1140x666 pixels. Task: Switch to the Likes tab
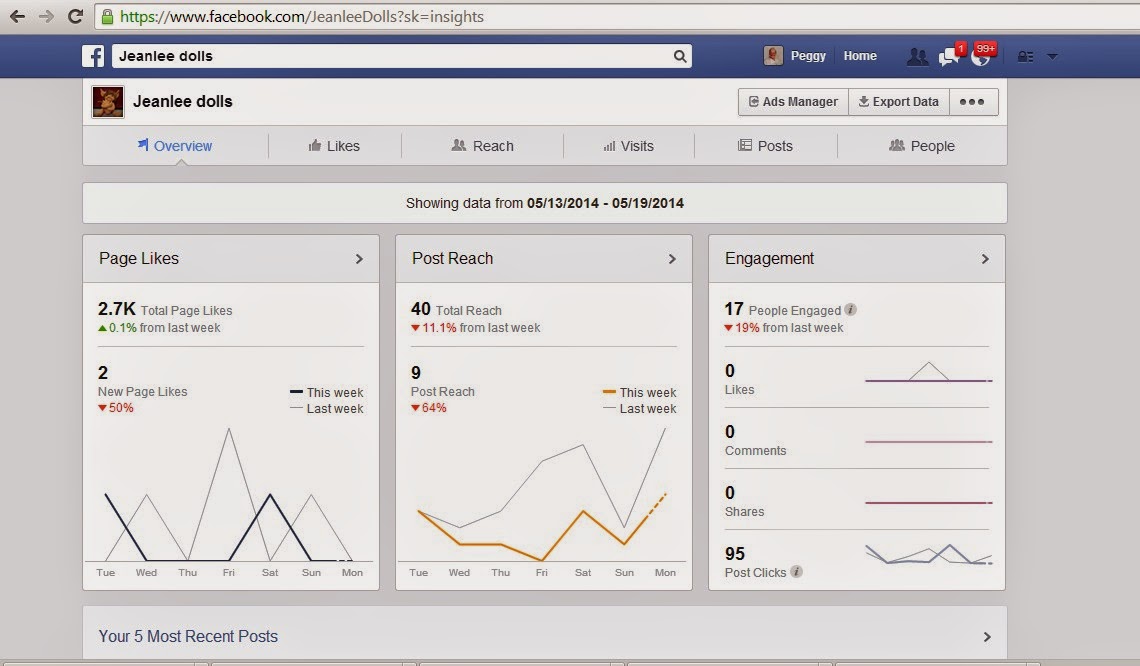tap(335, 145)
